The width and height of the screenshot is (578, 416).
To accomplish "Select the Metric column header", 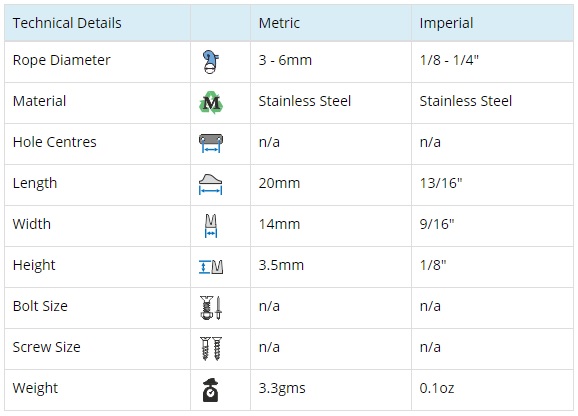I will tap(331, 23).
